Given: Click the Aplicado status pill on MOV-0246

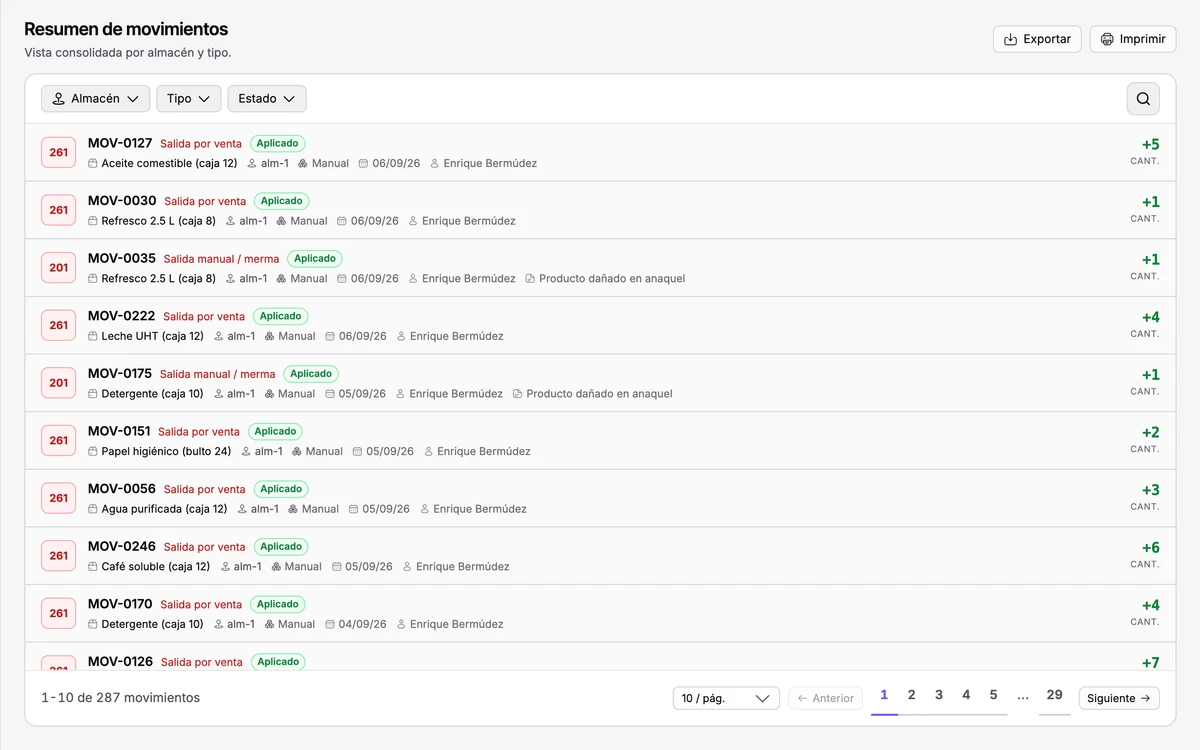Looking at the screenshot, I should [281, 546].
